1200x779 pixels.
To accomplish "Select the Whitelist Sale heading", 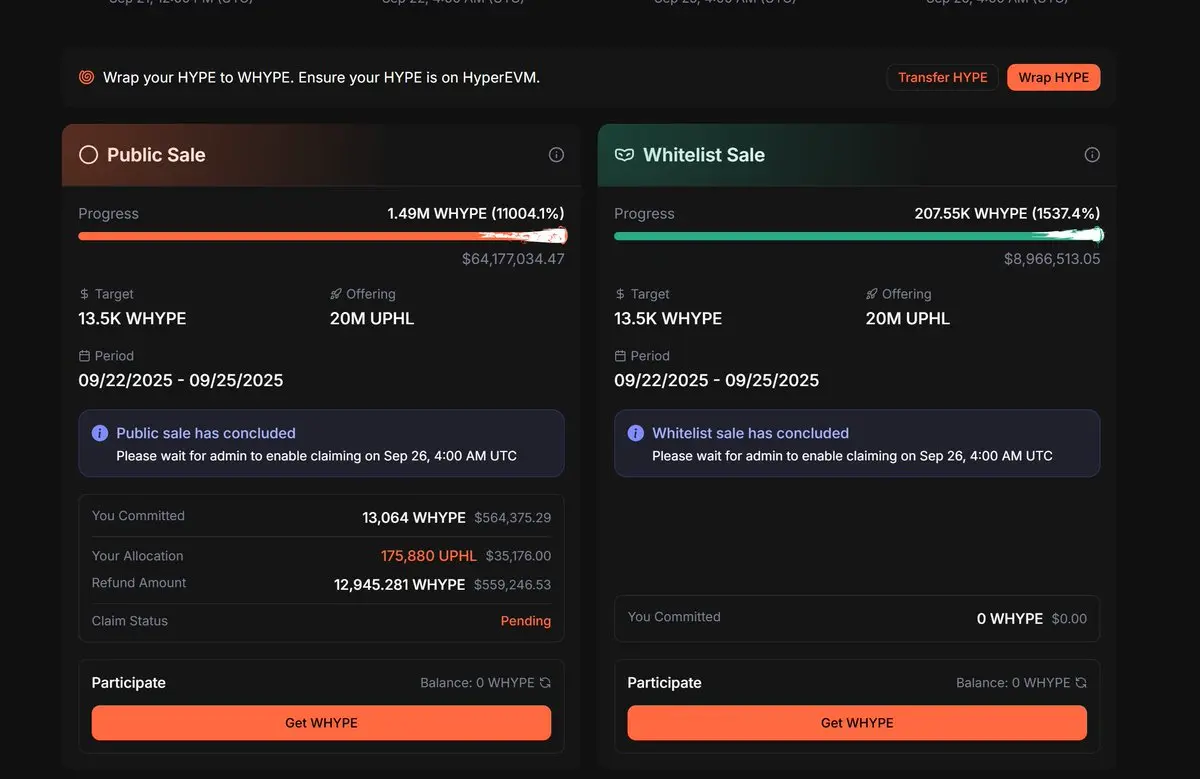I will [x=704, y=155].
